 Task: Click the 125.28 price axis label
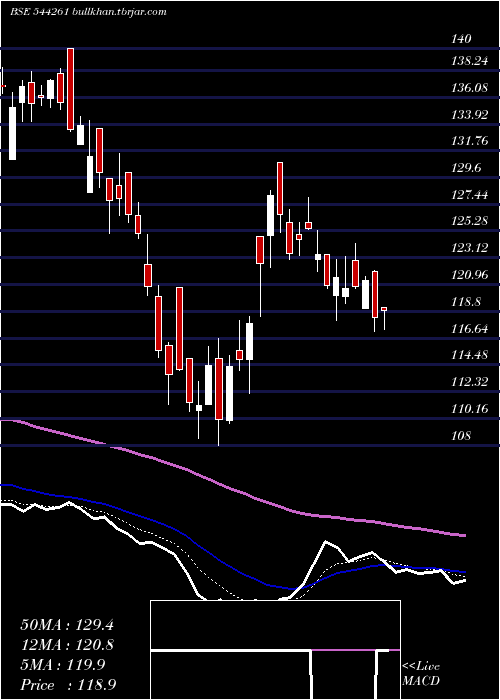coord(470,221)
